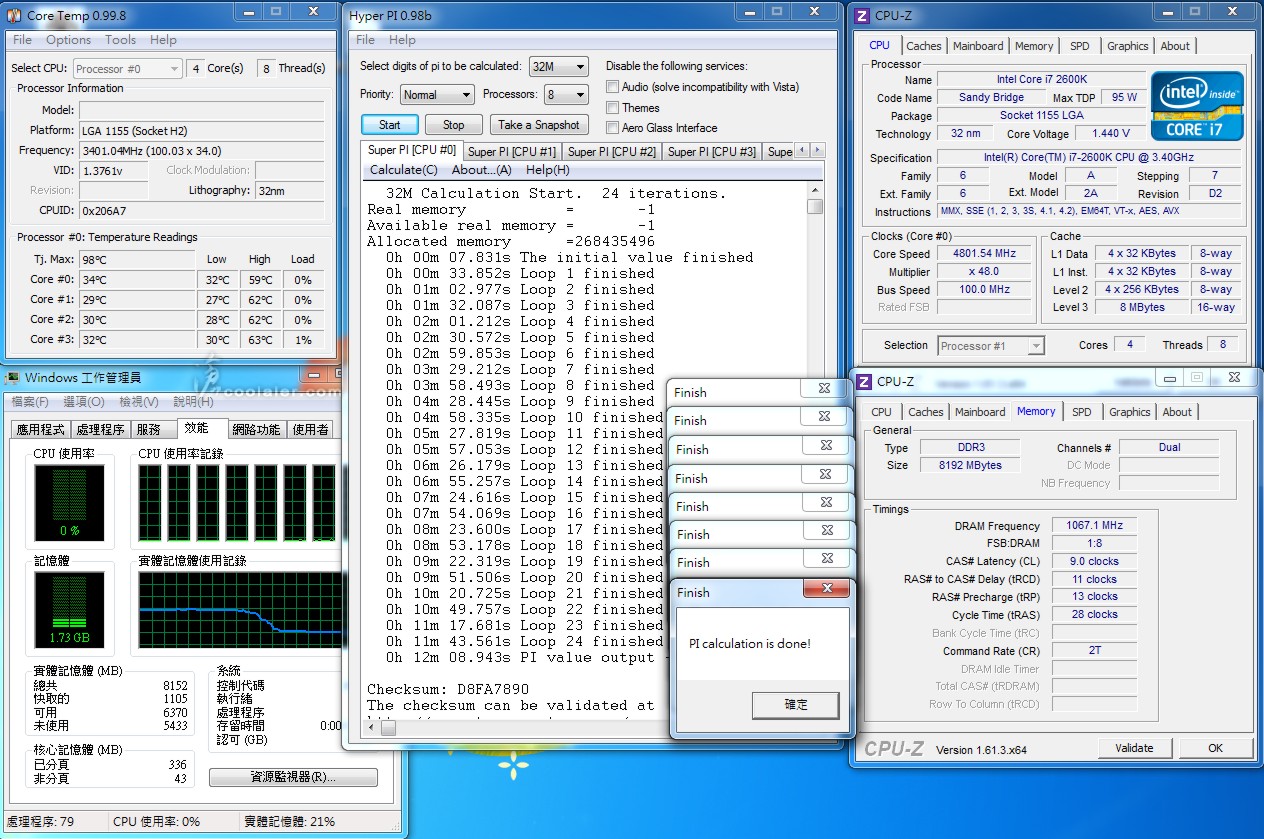Image resolution: width=1264 pixels, height=839 pixels.
Task: Click the Checksum: D8FA7890 line
Action: pyautogui.click(x=448, y=689)
